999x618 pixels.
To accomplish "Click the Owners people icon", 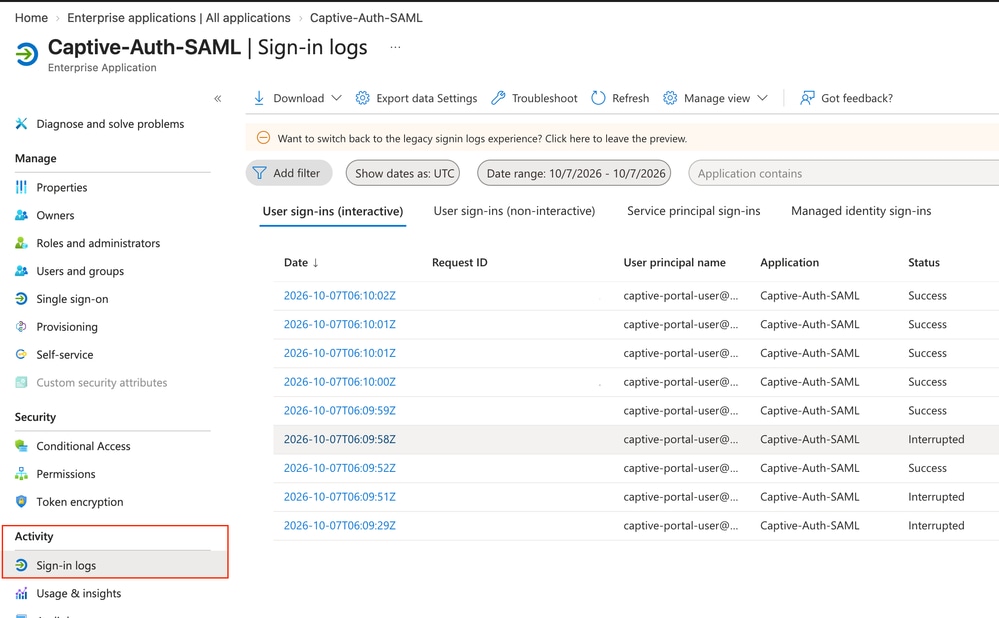I will pyautogui.click(x=21, y=215).
